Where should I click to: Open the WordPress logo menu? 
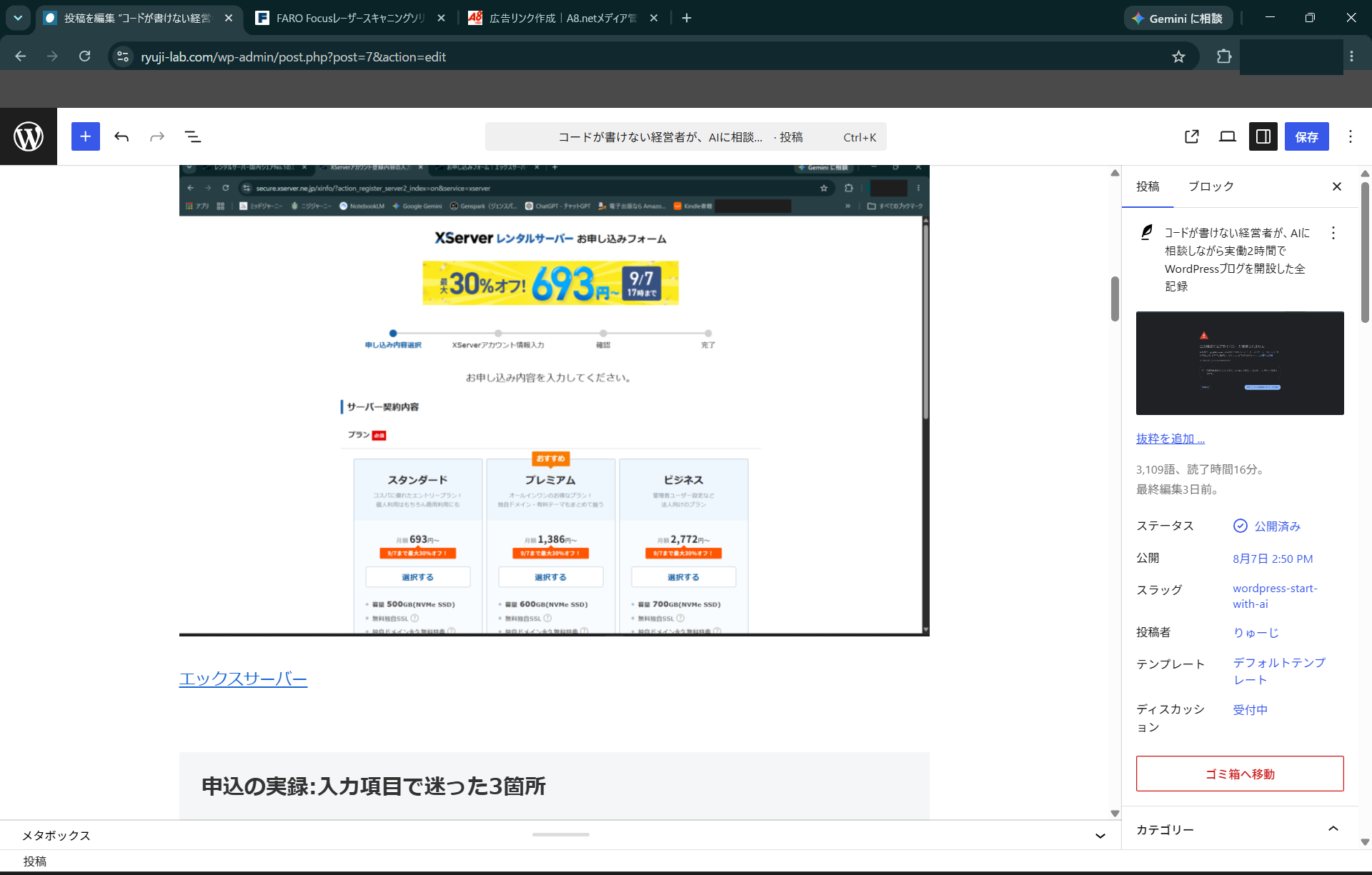point(29,136)
